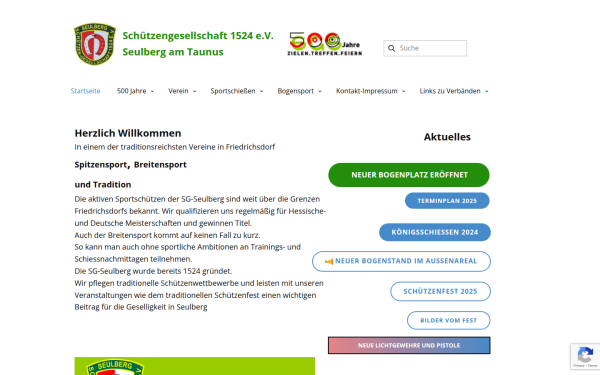Expand the 500 Jahre dropdown arrow
Screen dimensions: 600x375
click(x=152, y=91)
